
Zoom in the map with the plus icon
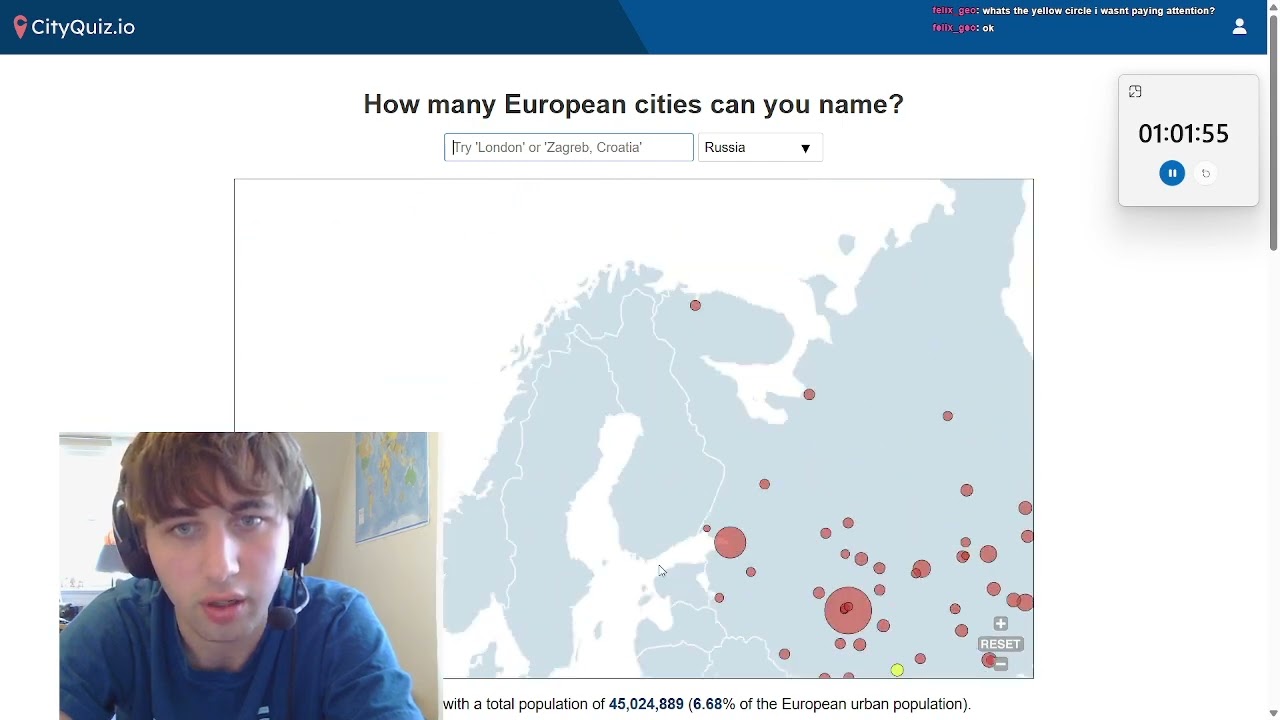click(1000, 624)
